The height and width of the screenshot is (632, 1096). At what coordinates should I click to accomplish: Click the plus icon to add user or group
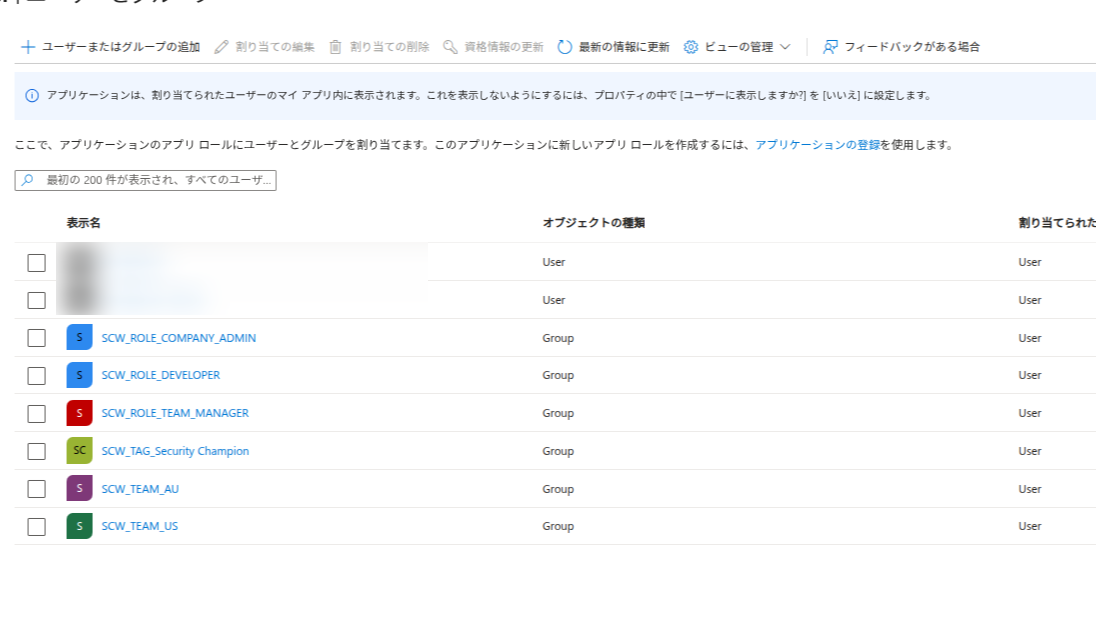(28, 47)
